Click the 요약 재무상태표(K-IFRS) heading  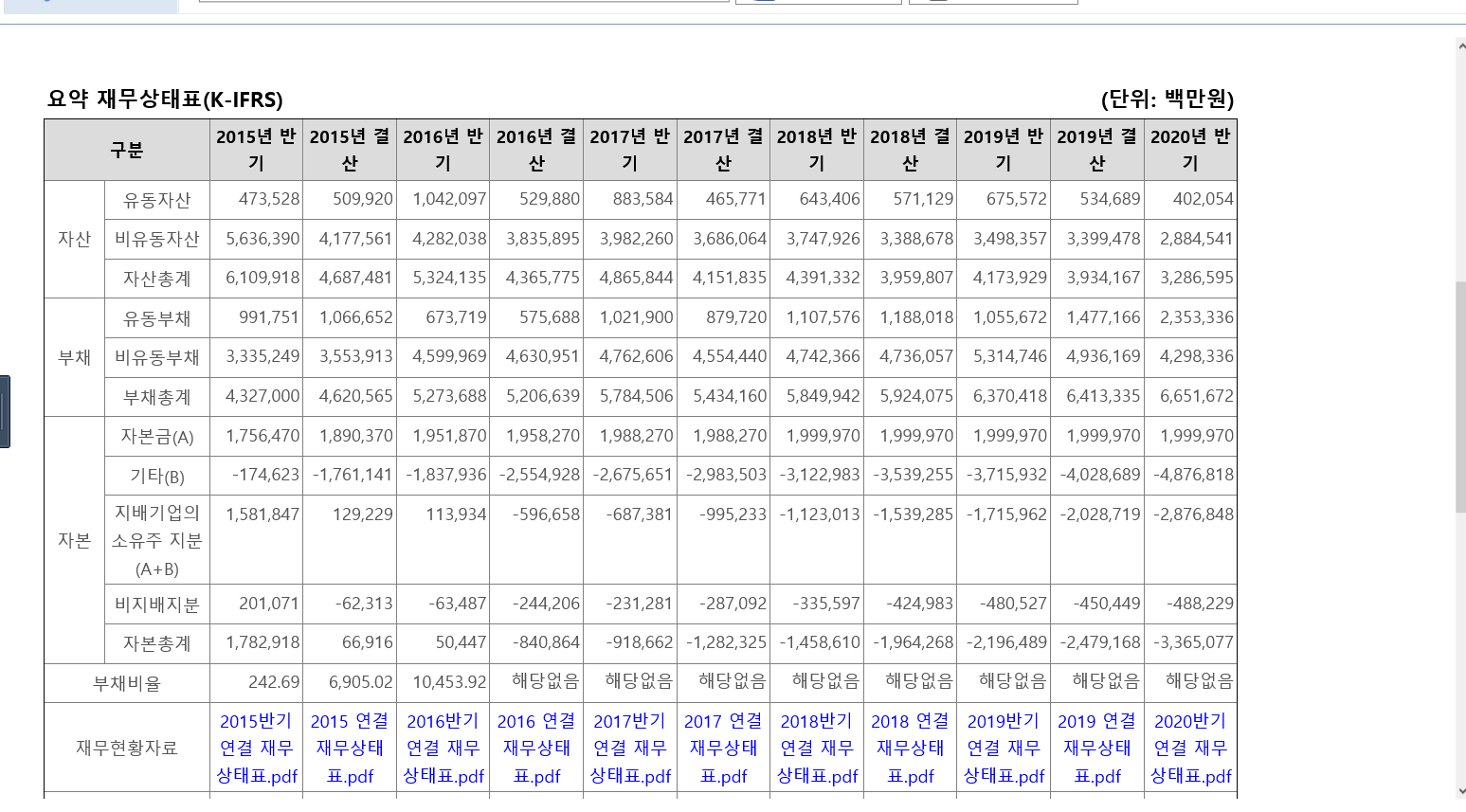click(x=165, y=99)
